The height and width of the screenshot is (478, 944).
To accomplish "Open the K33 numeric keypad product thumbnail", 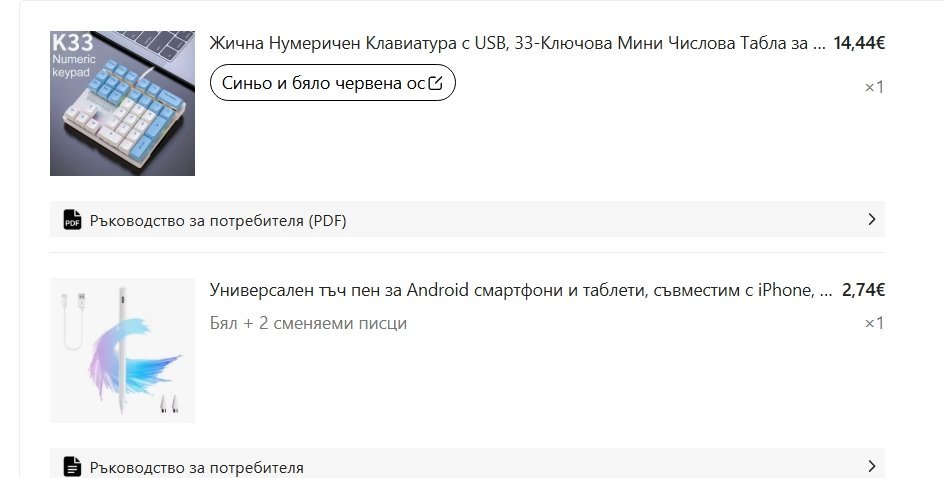I will [122, 103].
